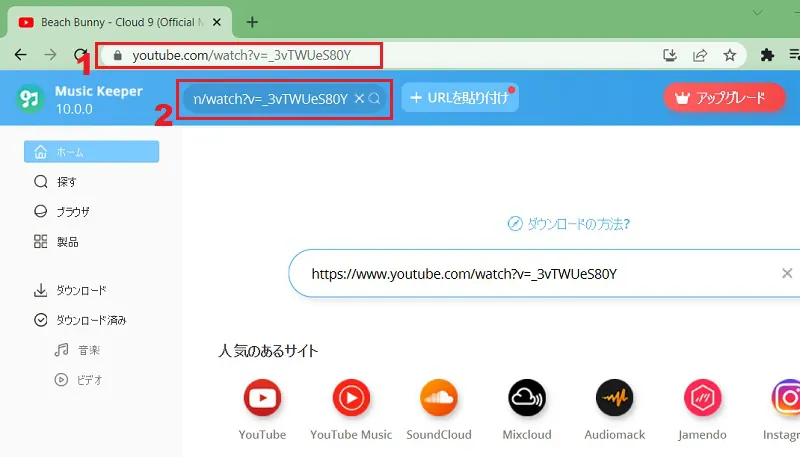This screenshot has width=800, height=457.
Task: Click the share icon in the address bar
Action: click(x=700, y=55)
